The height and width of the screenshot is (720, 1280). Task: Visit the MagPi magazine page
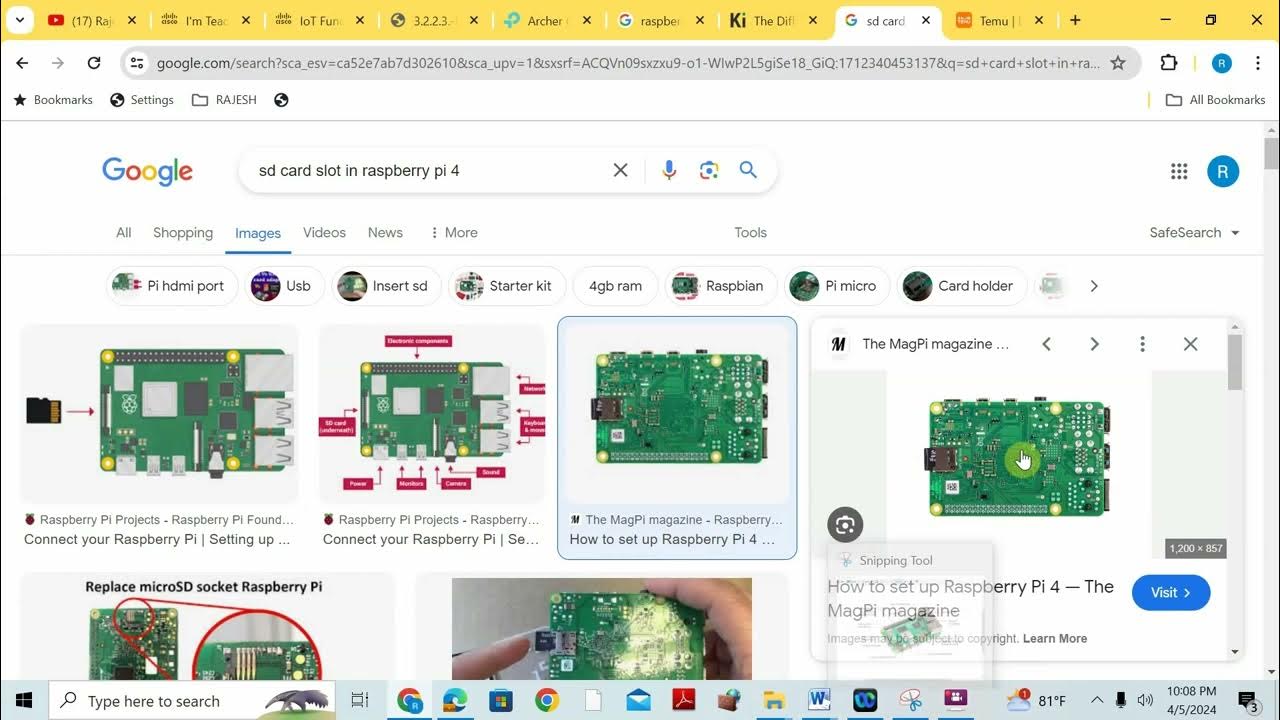[1171, 593]
